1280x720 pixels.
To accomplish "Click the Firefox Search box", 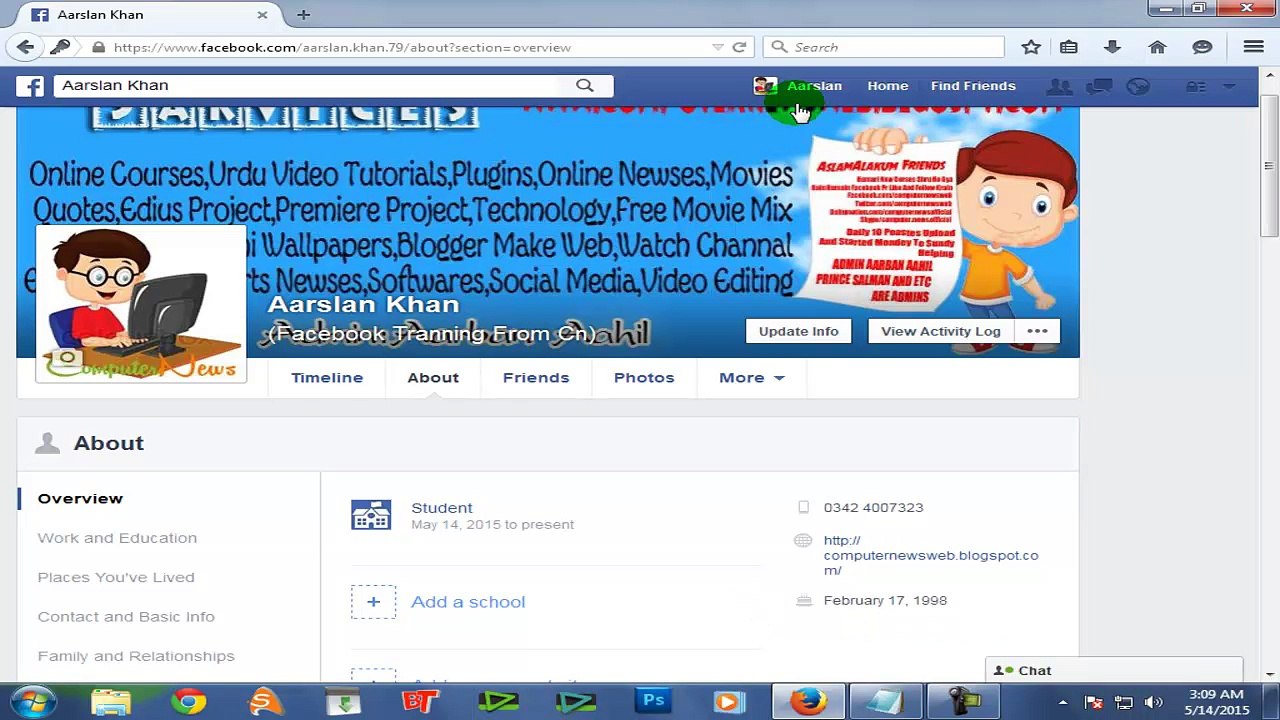I will pyautogui.click(x=884, y=47).
